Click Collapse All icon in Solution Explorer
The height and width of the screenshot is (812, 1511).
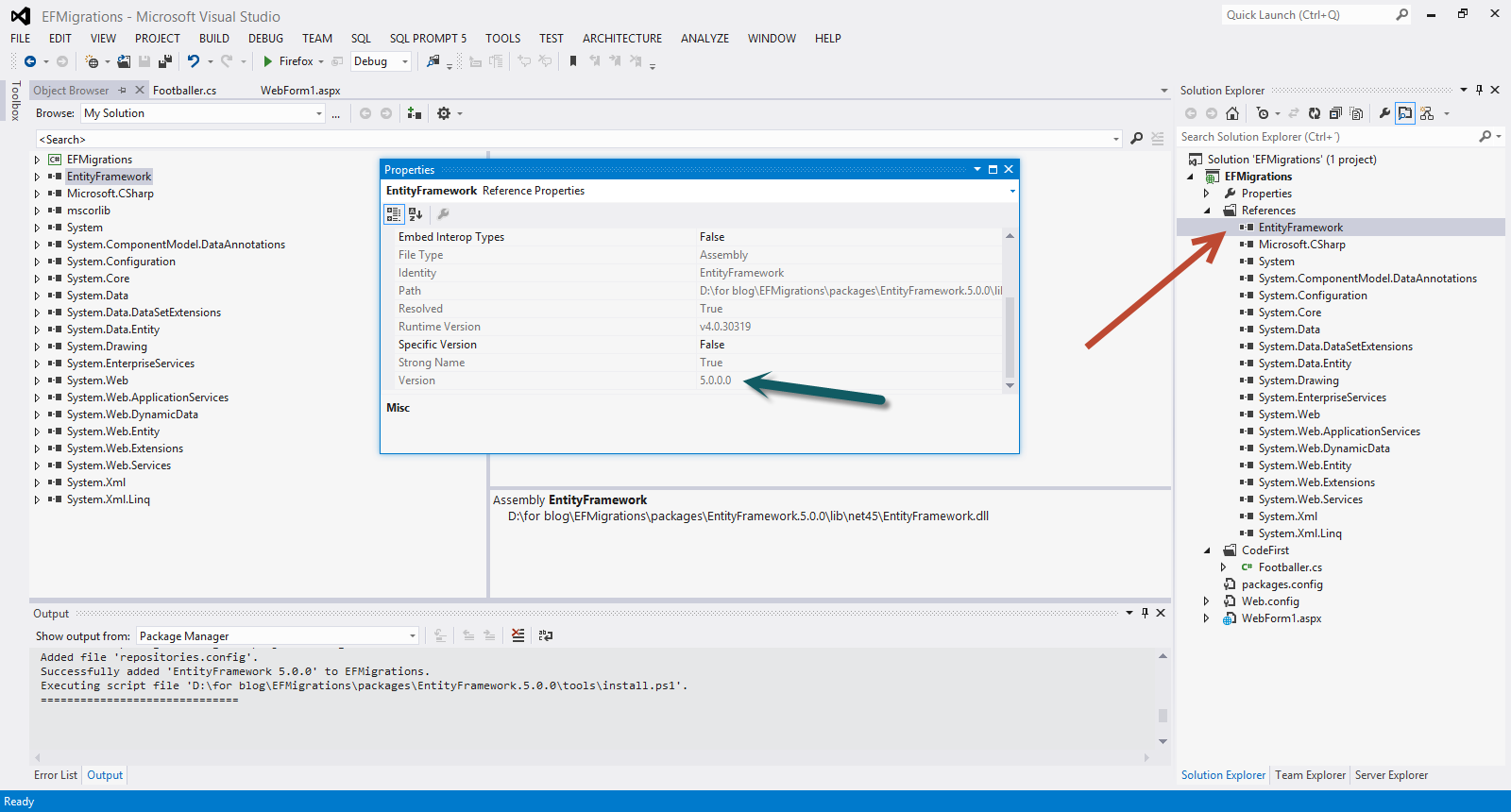click(x=1335, y=113)
